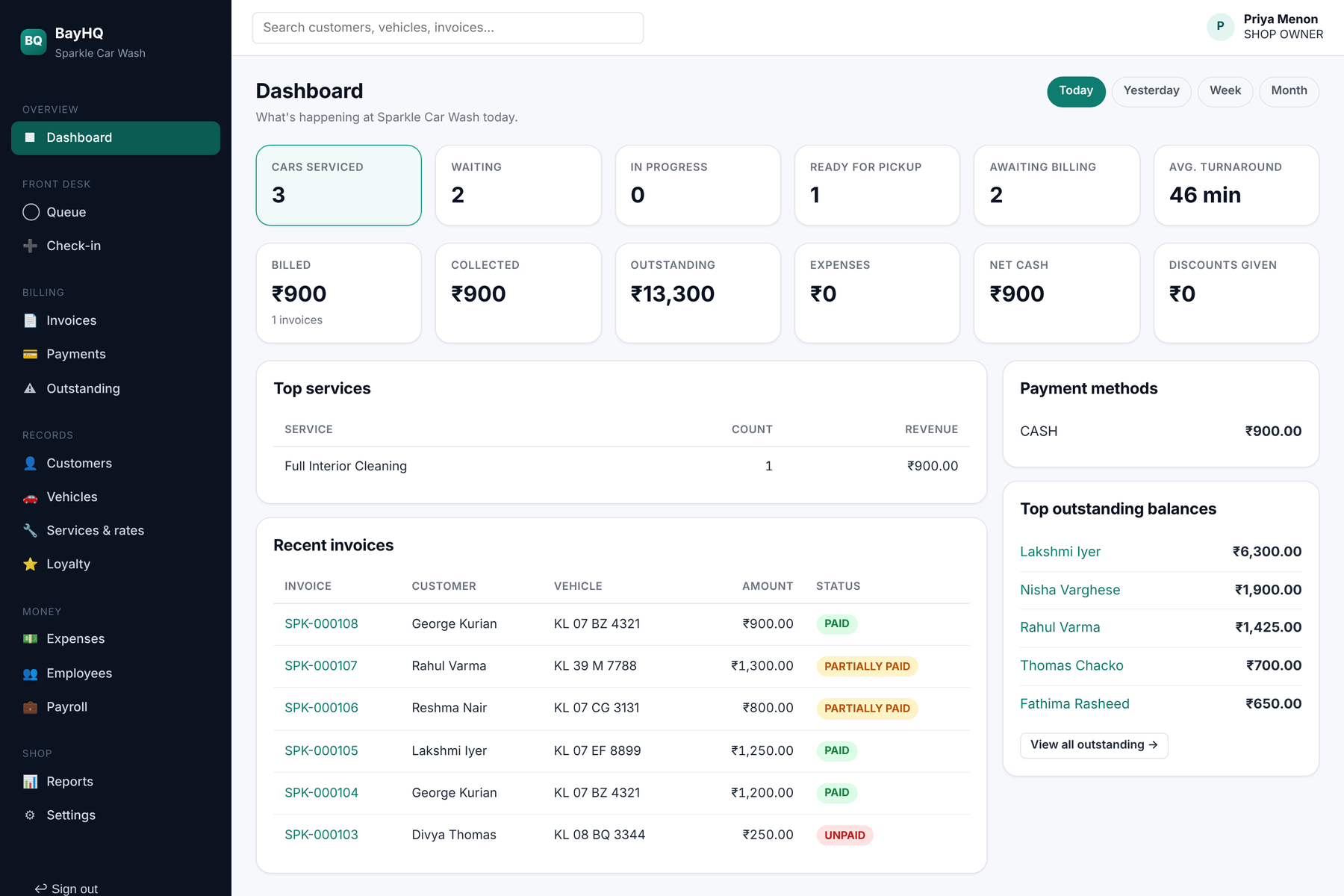
Task: Click the Outstanding warning triangle icon
Action: click(30, 388)
